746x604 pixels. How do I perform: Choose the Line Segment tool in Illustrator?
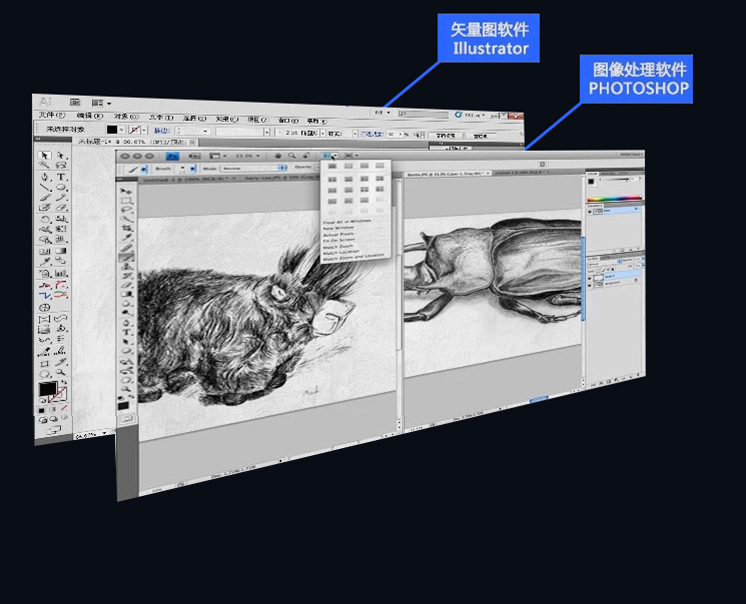pyautogui.click(x=45, y=187)
